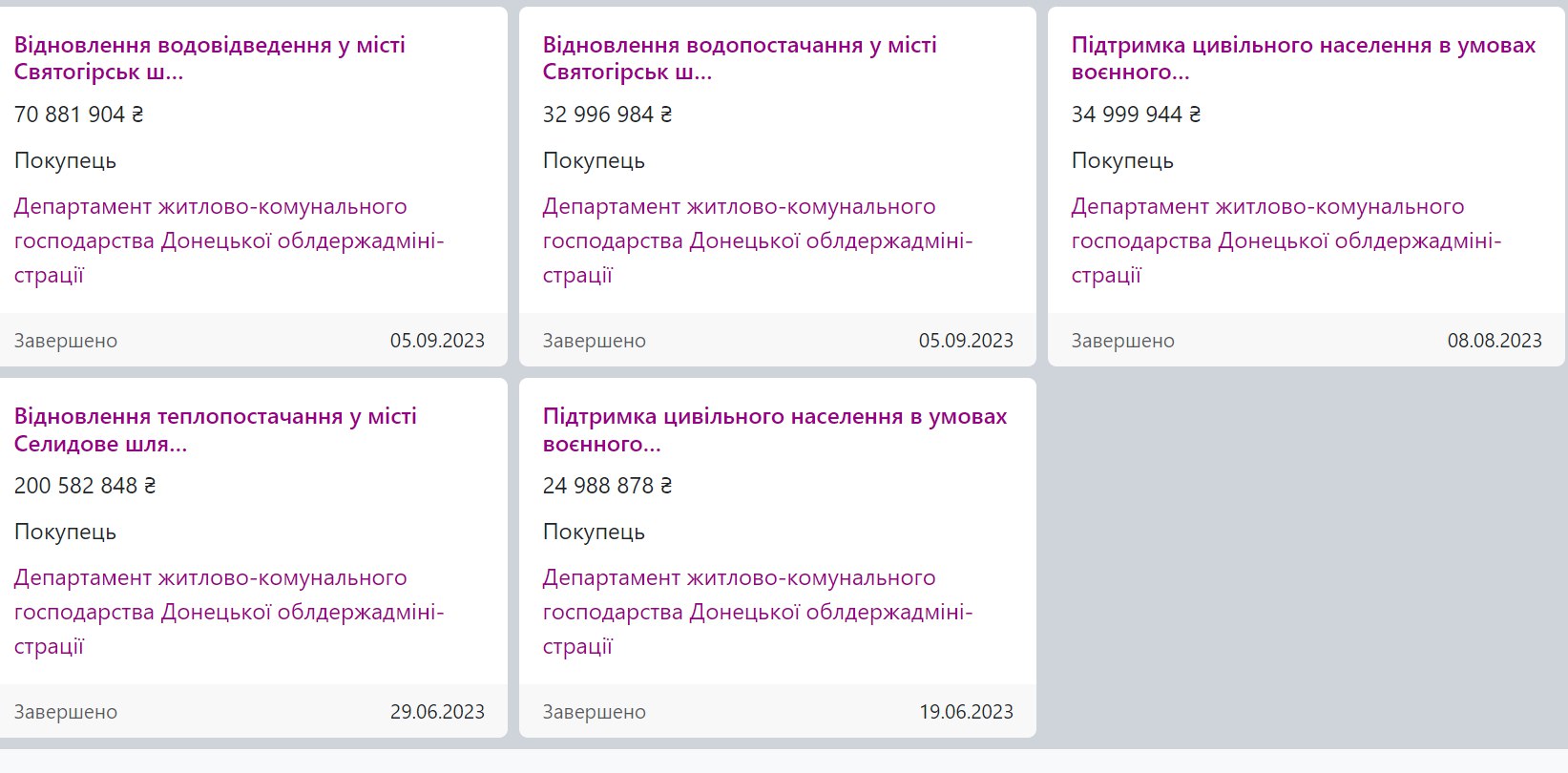Click the date '08.08.2023'

tap(1495, 341)
